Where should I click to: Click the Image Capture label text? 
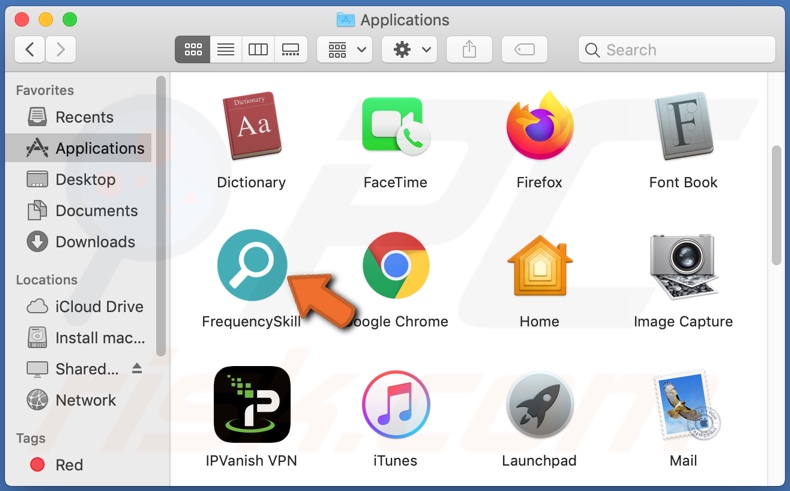(x=683, y=321)
